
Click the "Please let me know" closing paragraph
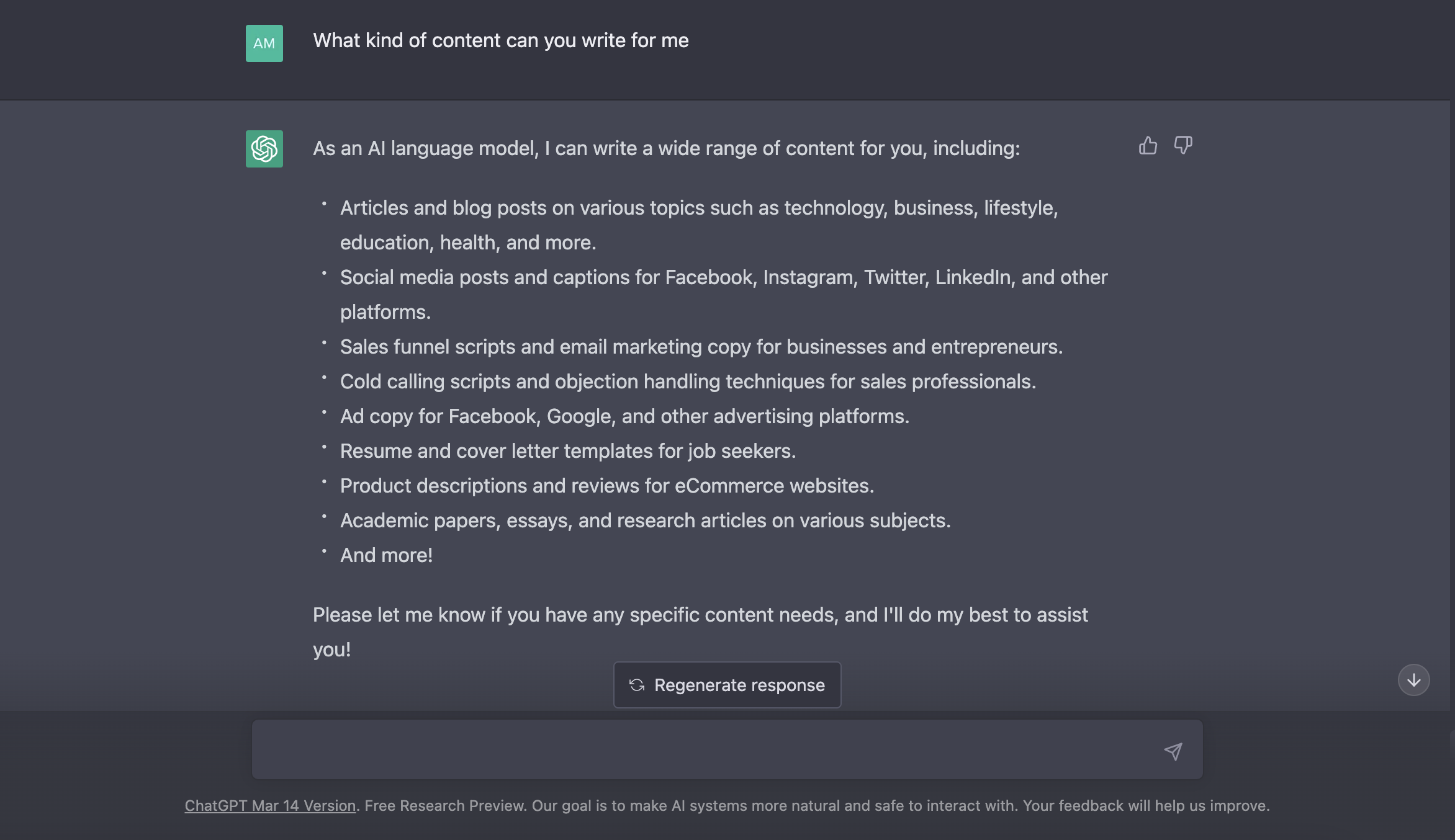click(700, 615)
